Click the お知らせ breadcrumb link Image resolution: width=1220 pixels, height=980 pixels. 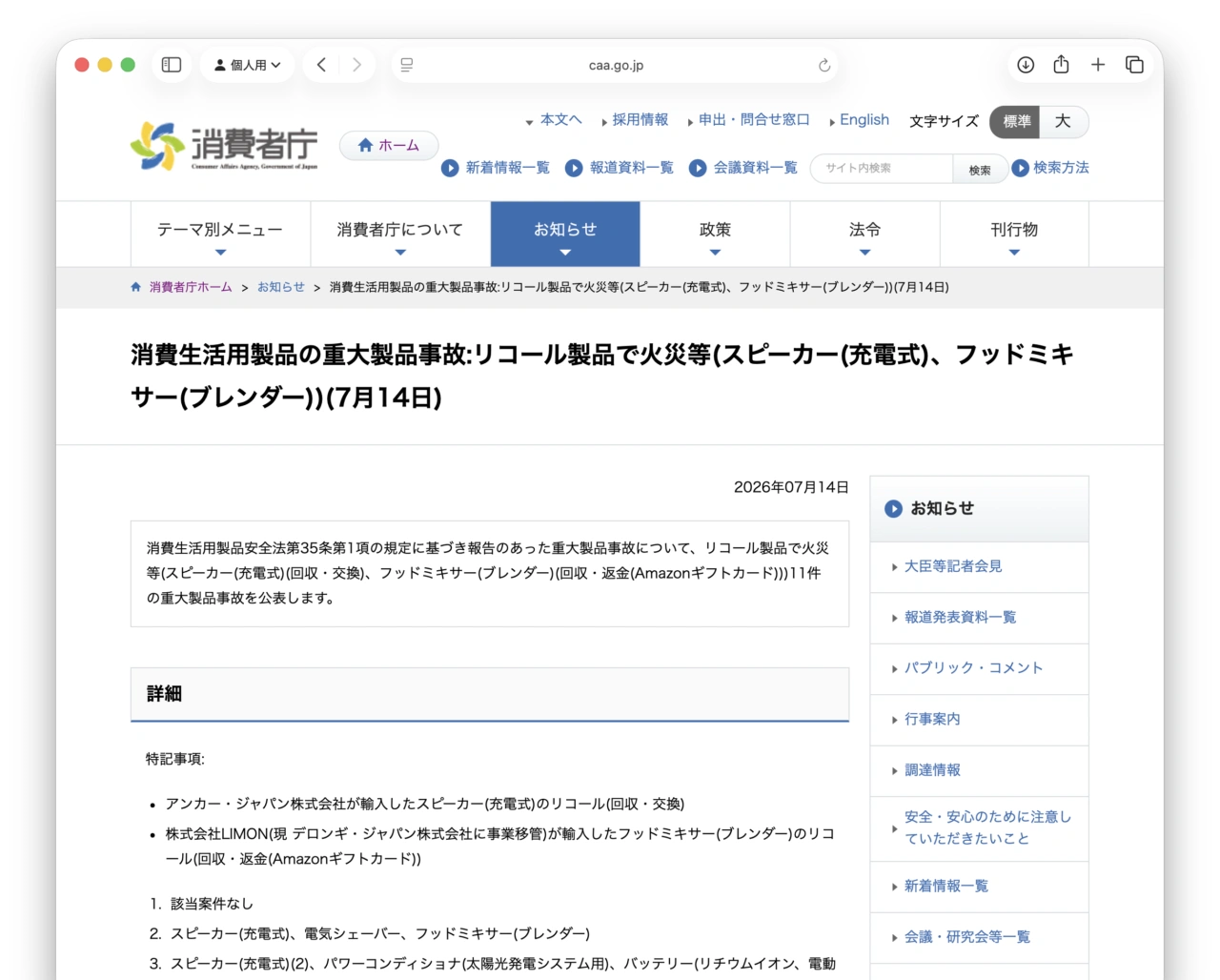click(281, 287)
